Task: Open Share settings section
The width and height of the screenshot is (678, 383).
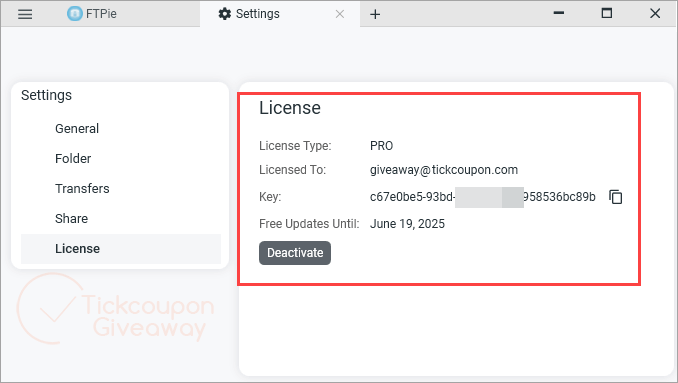Action: pos(121,219)
